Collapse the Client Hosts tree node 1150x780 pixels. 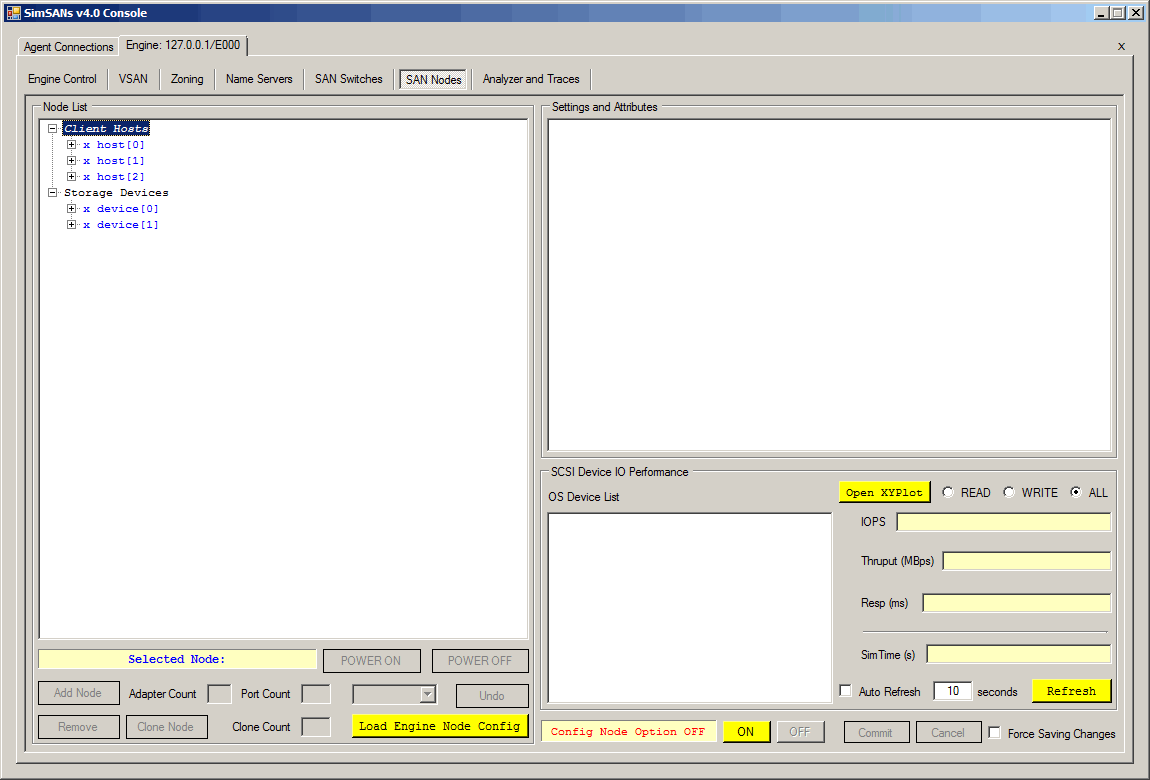click(x=53, y=129)
